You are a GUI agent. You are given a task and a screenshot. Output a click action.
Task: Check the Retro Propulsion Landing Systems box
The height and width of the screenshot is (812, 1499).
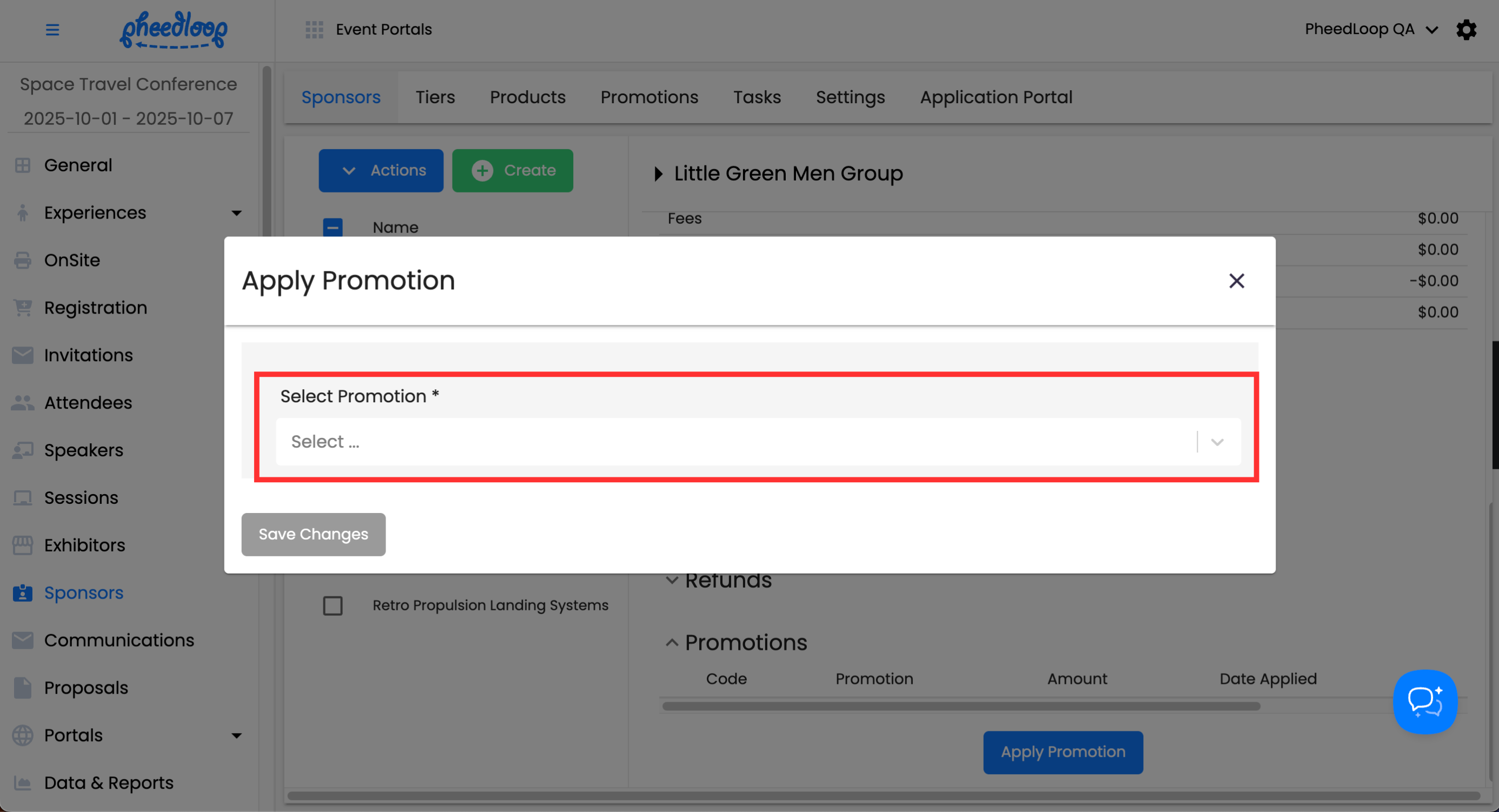[333, 605]
